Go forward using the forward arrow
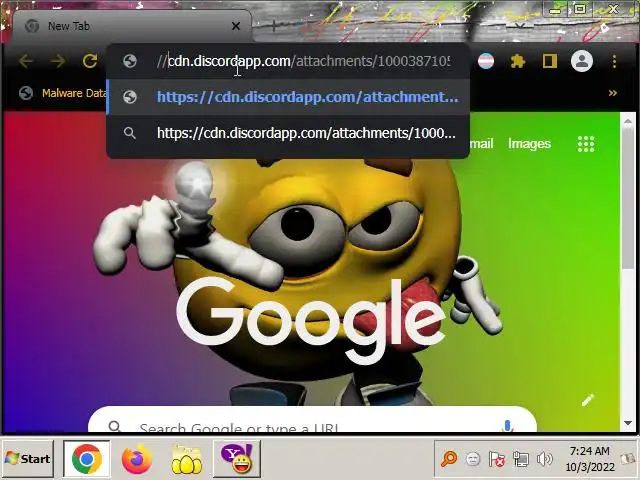Image resolution: width=640 pixels, height=480 pixels. click(x=58, y=61)
